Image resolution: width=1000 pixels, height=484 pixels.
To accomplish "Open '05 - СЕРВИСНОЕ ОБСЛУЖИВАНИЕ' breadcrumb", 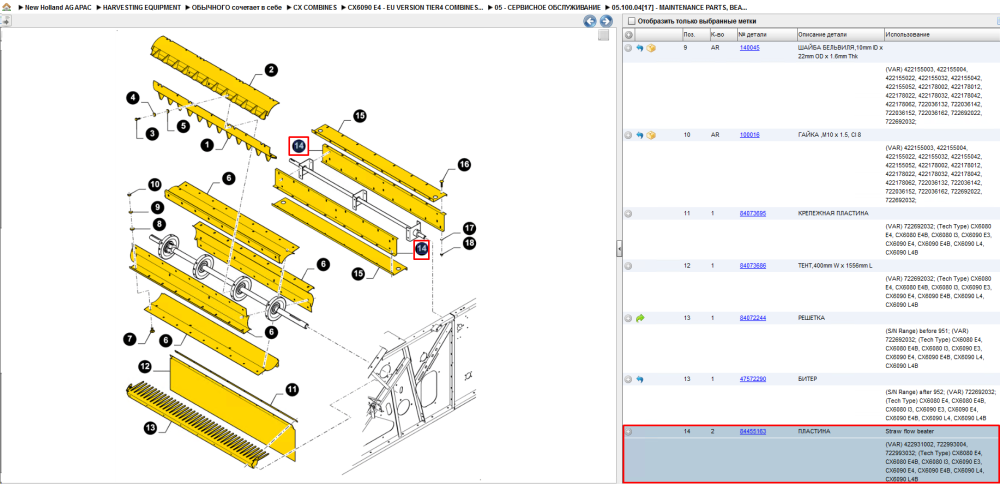I will [x=547, y=7].
